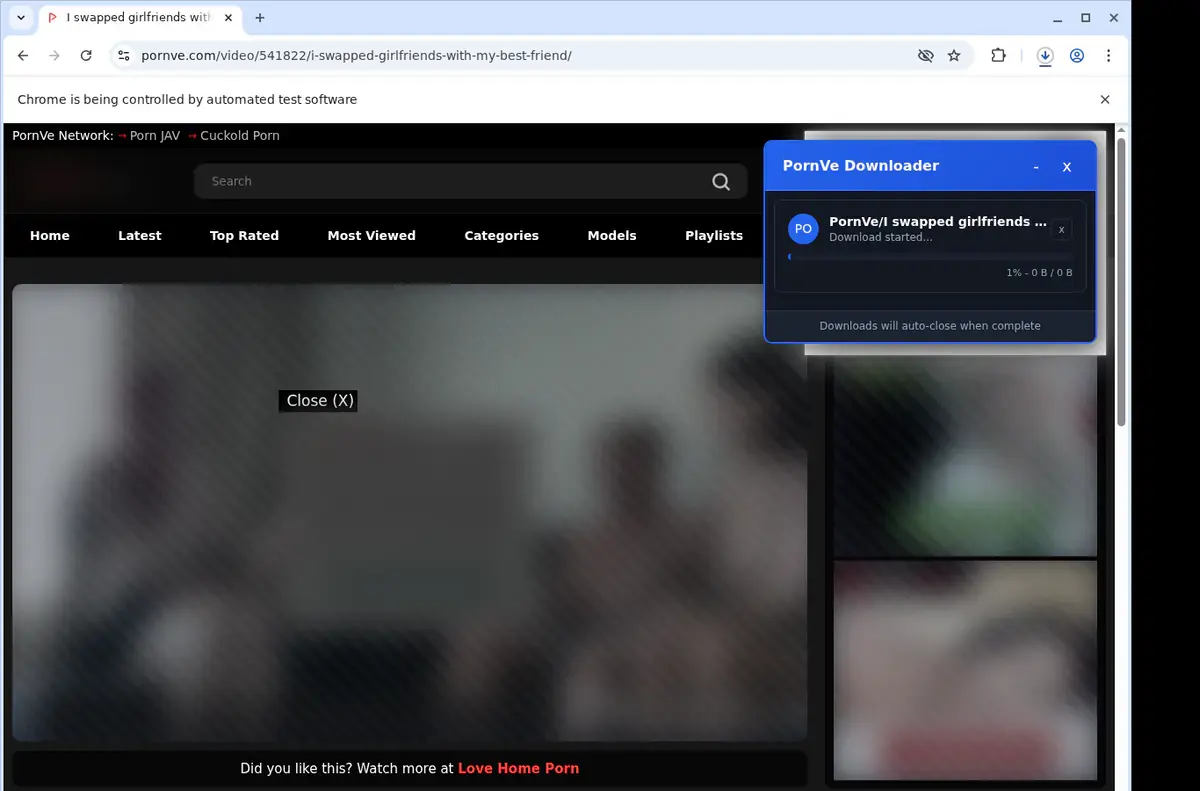
Task: Click the eye-slash tracking protection icon
Action: (x=926, y=56)
